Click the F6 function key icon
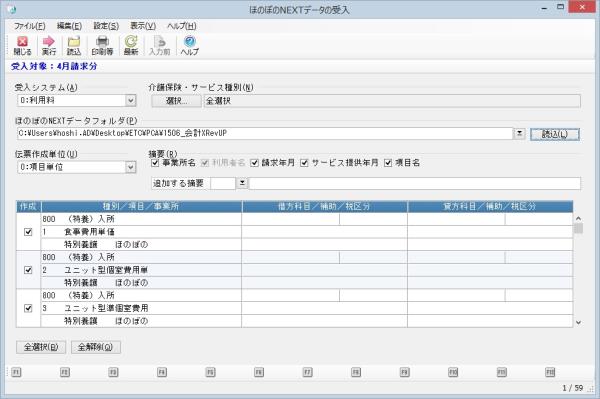600x399 pixels. pos(259,372)
